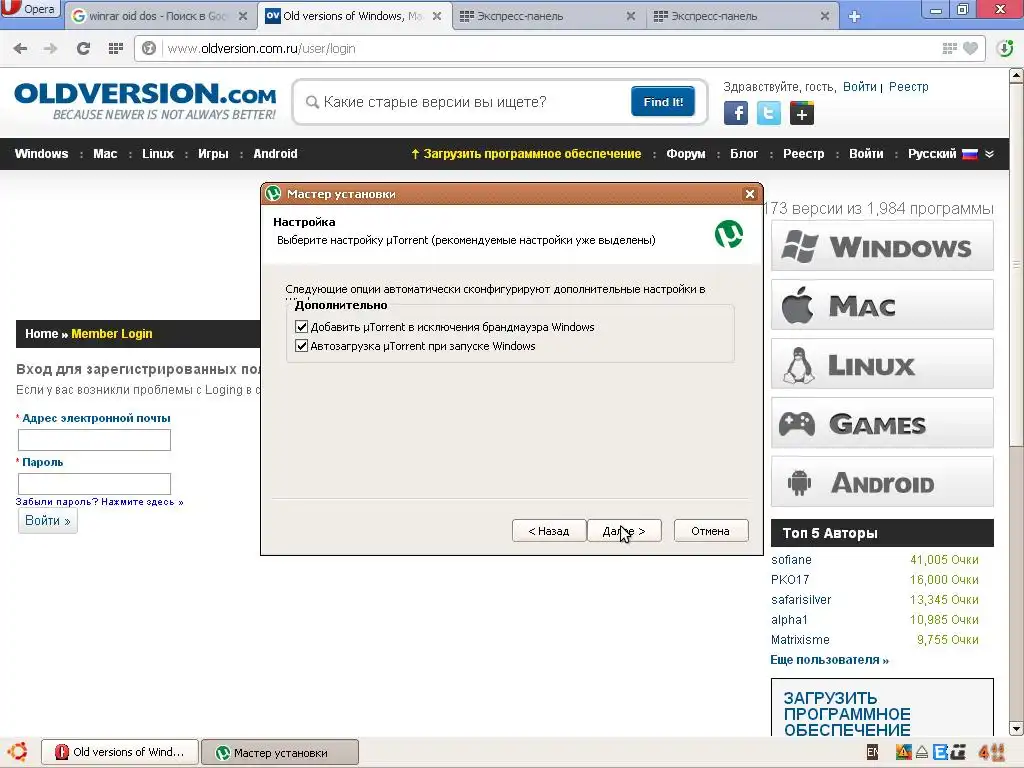Open Блог in the navigation bar
Viewport: 1024px width, 768px height.
(744, 154)
